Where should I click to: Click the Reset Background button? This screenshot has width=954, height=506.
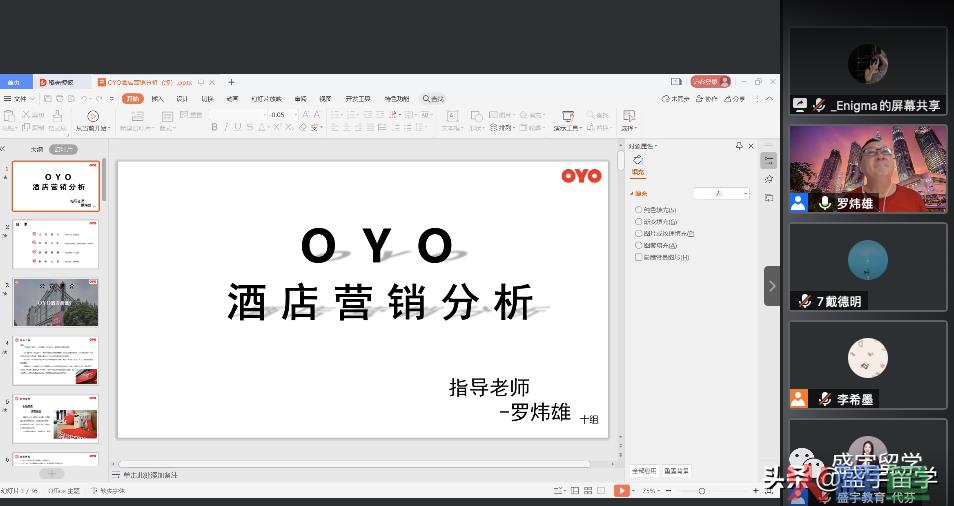[677, 471]
